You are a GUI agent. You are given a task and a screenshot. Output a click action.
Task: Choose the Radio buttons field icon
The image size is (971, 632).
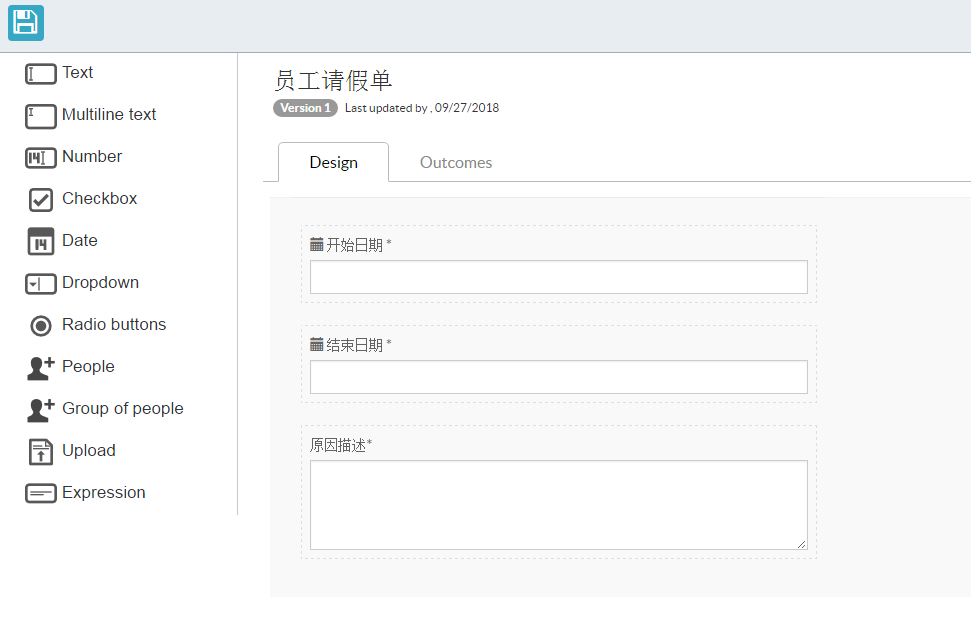click(41, 326)
